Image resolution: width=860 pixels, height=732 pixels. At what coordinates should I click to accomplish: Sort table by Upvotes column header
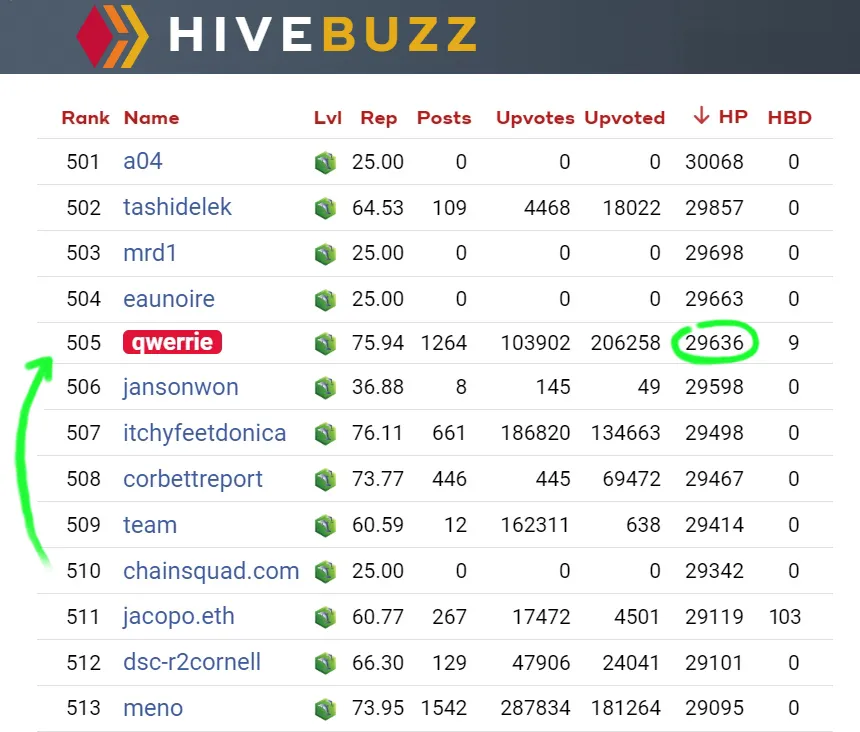(535, 118)
